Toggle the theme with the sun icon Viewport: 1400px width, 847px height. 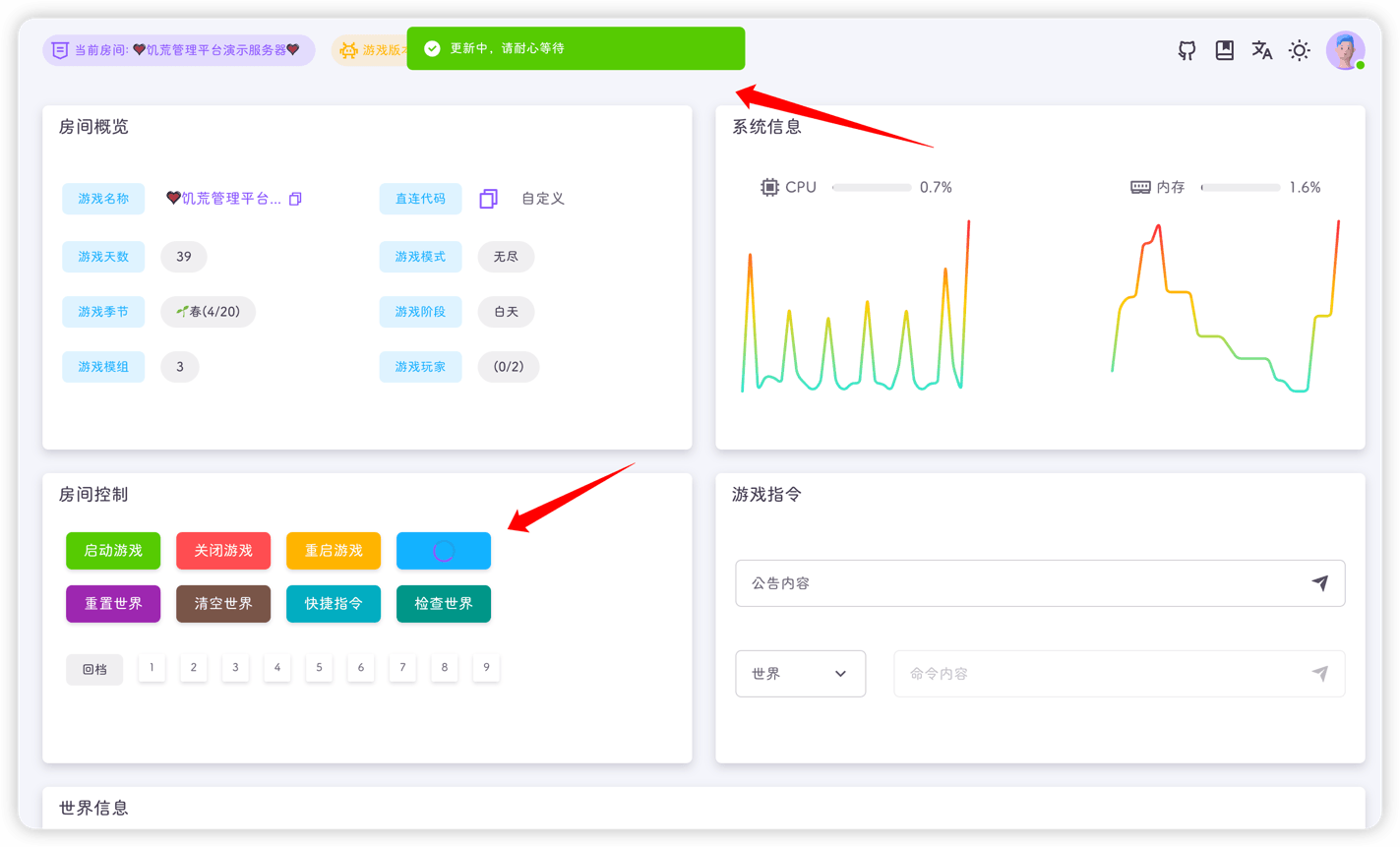click(x=1299, y=49)
